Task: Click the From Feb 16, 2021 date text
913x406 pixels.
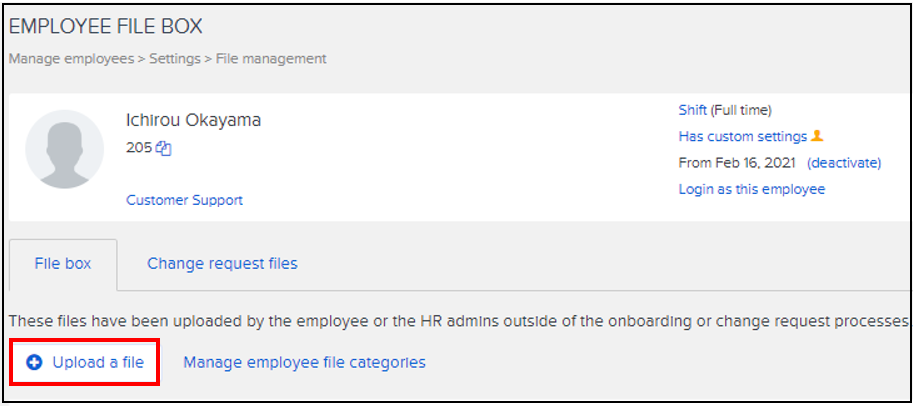Action: [738, 162]
